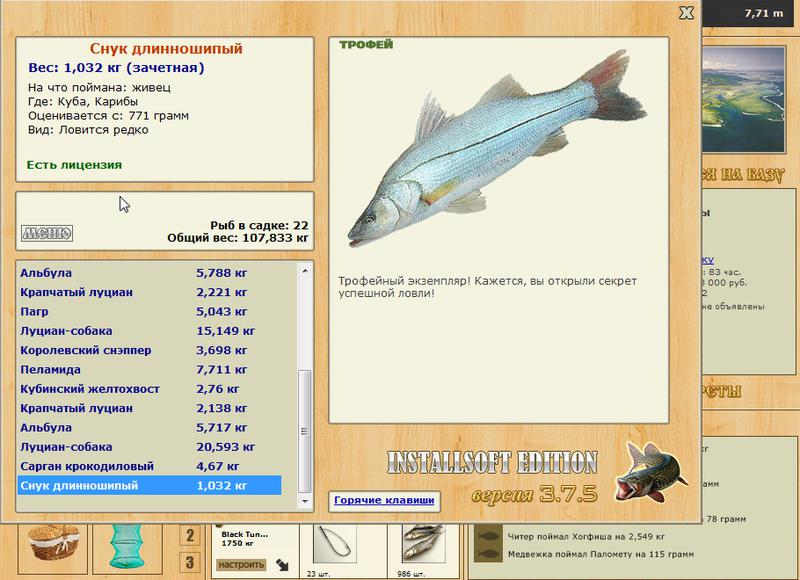
Task: Click the Рыб в садке: 22 text
Action: point(259,225)
